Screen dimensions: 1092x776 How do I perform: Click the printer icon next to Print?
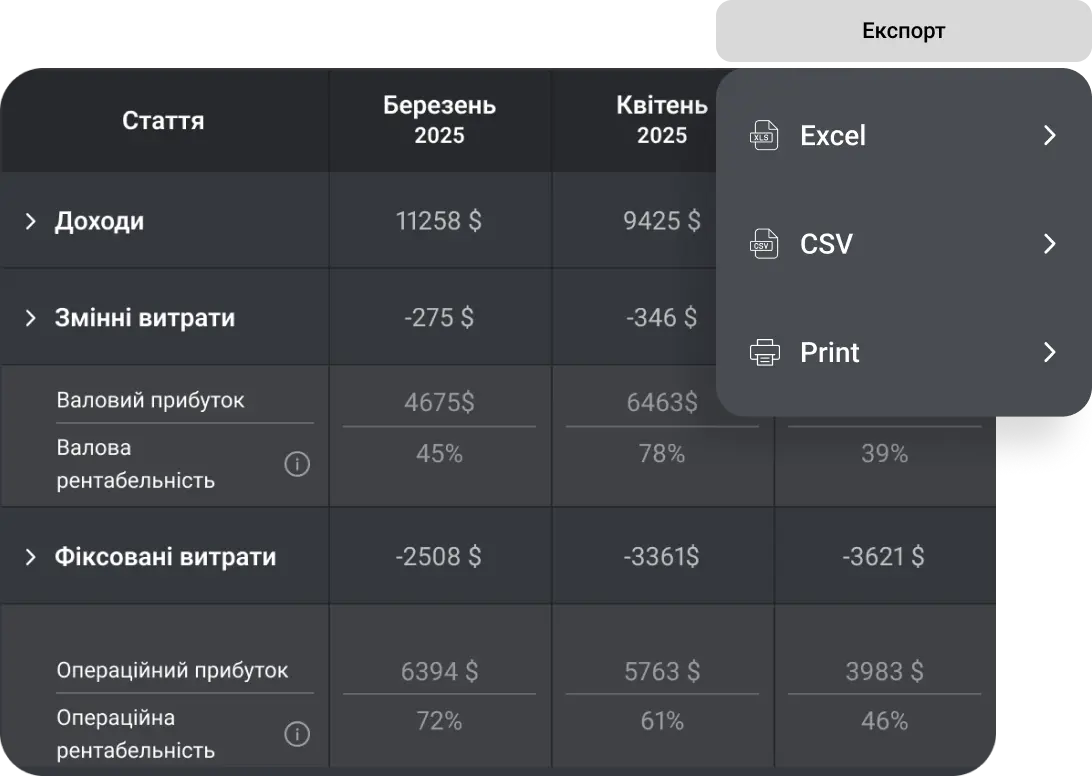click(x=764, y=352)
